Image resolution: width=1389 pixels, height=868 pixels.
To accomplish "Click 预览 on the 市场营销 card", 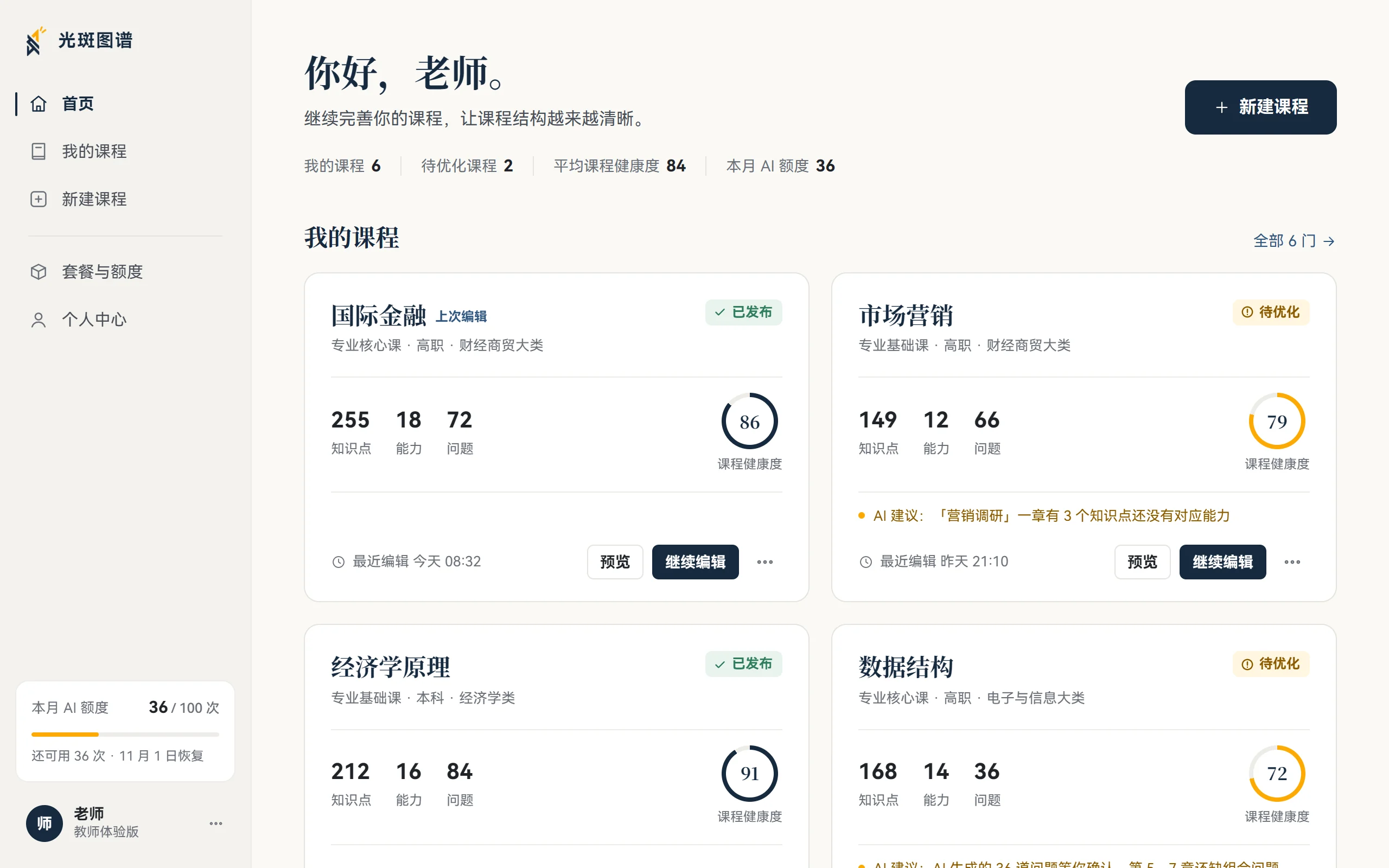I will click(x=1142, y=562).
